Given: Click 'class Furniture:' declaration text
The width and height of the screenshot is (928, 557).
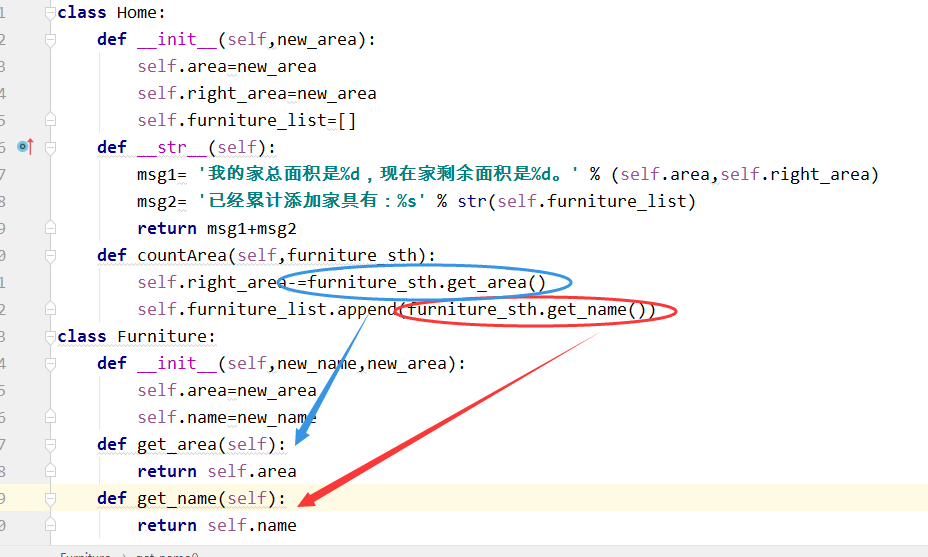Looking at the screenshot, I should tap(137, 336).
